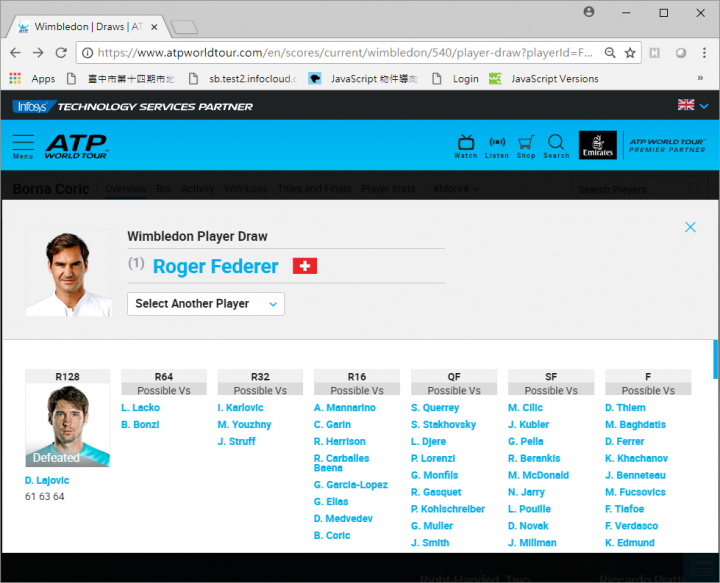720x583 pixels.
Task: Expand the dimmed #More# menu
Action: click(456, 189)
